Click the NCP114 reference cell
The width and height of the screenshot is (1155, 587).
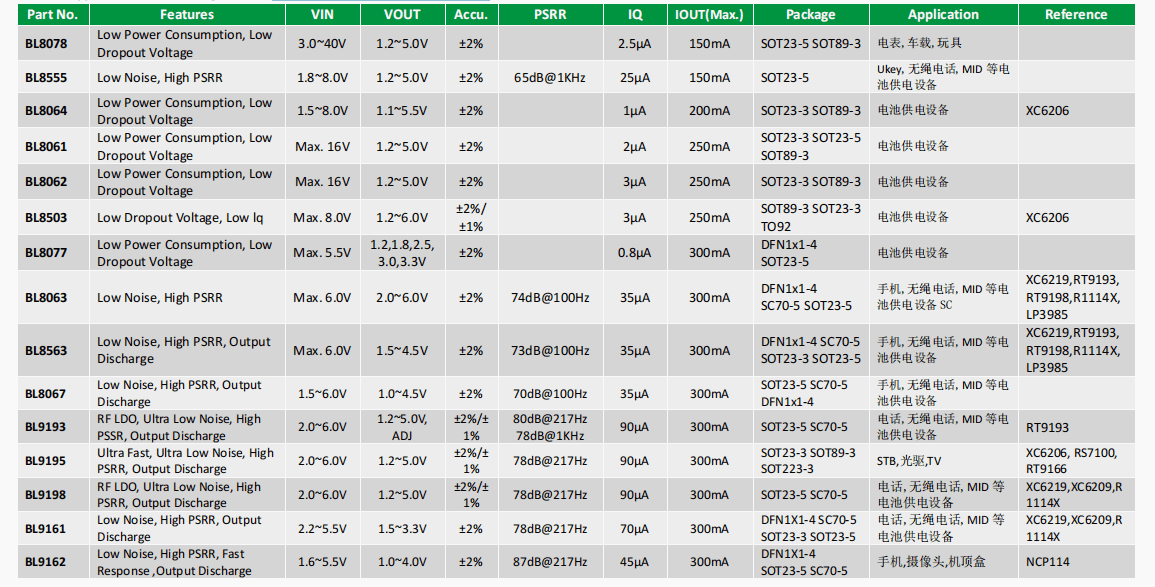1076,562
